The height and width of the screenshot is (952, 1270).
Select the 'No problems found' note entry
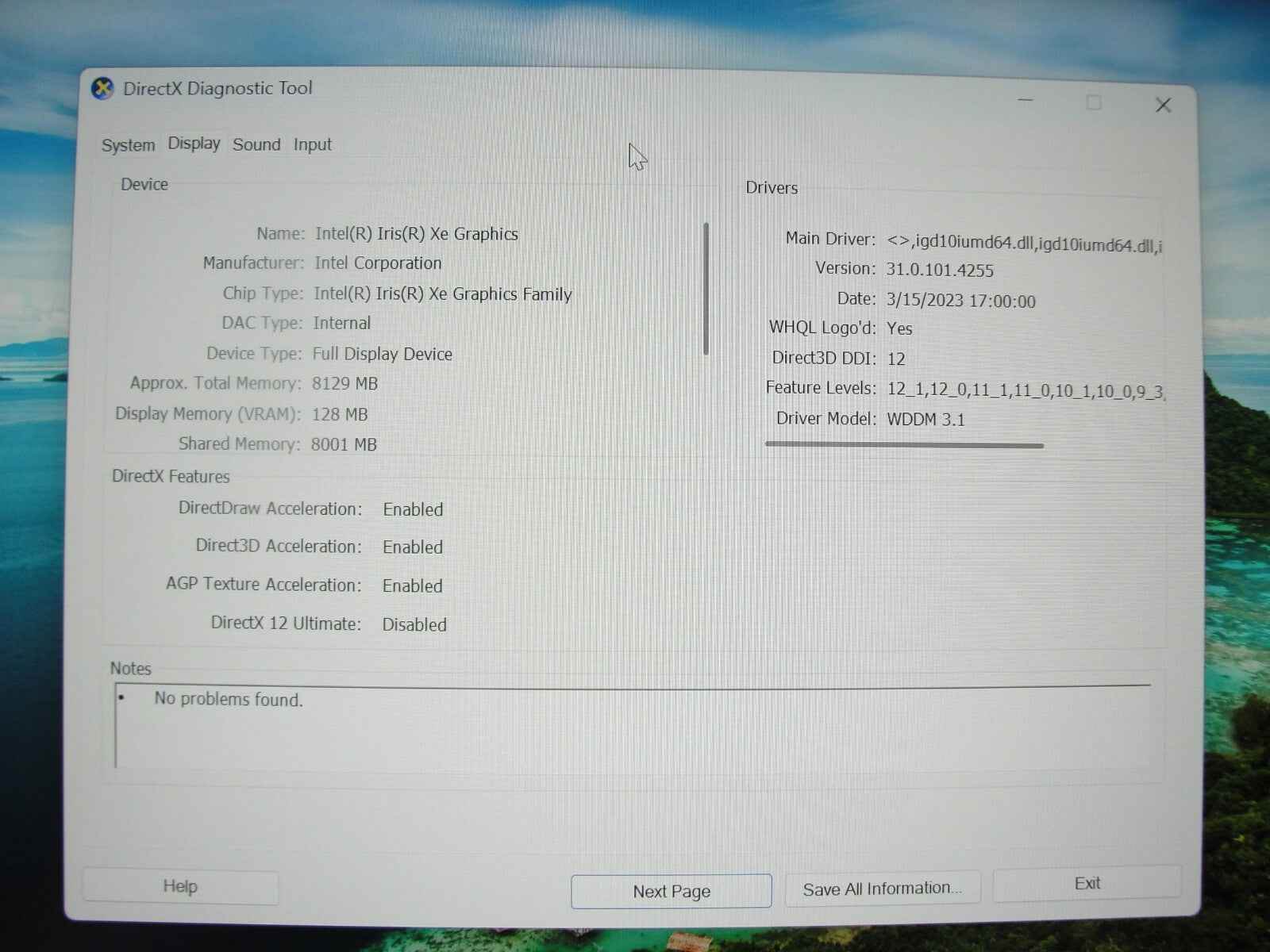click(x=229, y=700)
